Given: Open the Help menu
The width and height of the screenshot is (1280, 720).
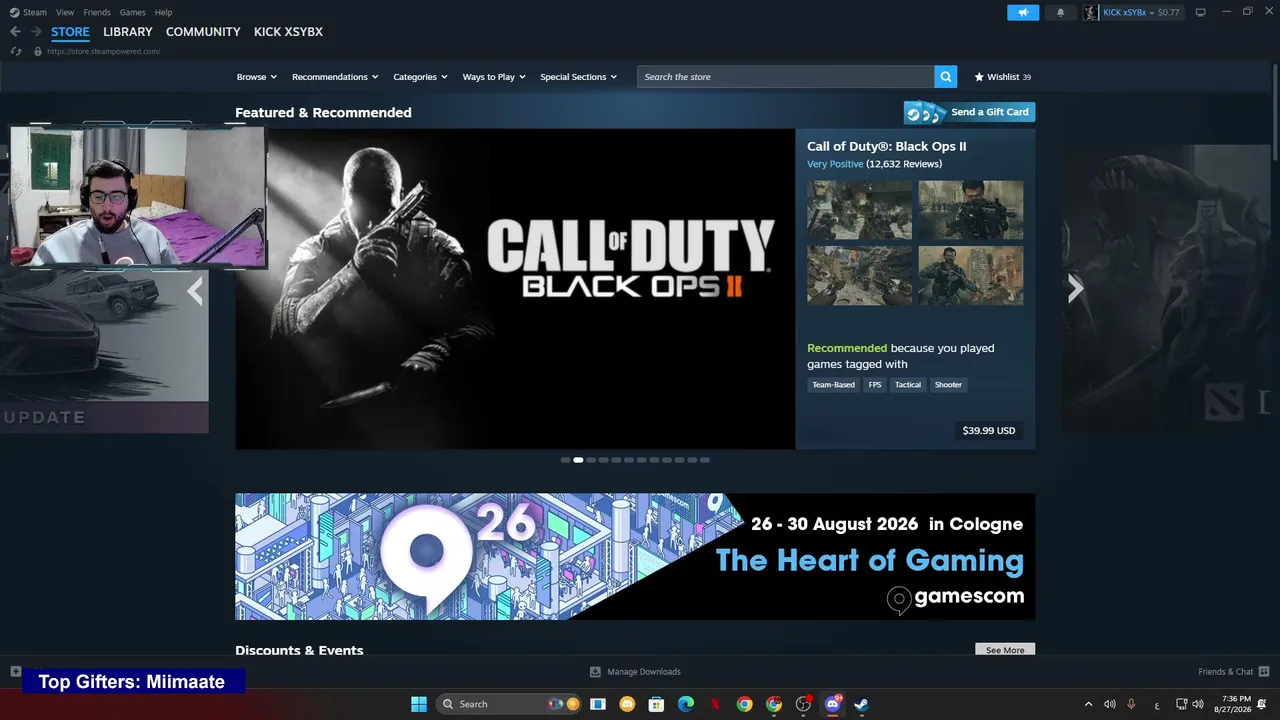Looking at the screenshot, I should click(x=164, y=12).
